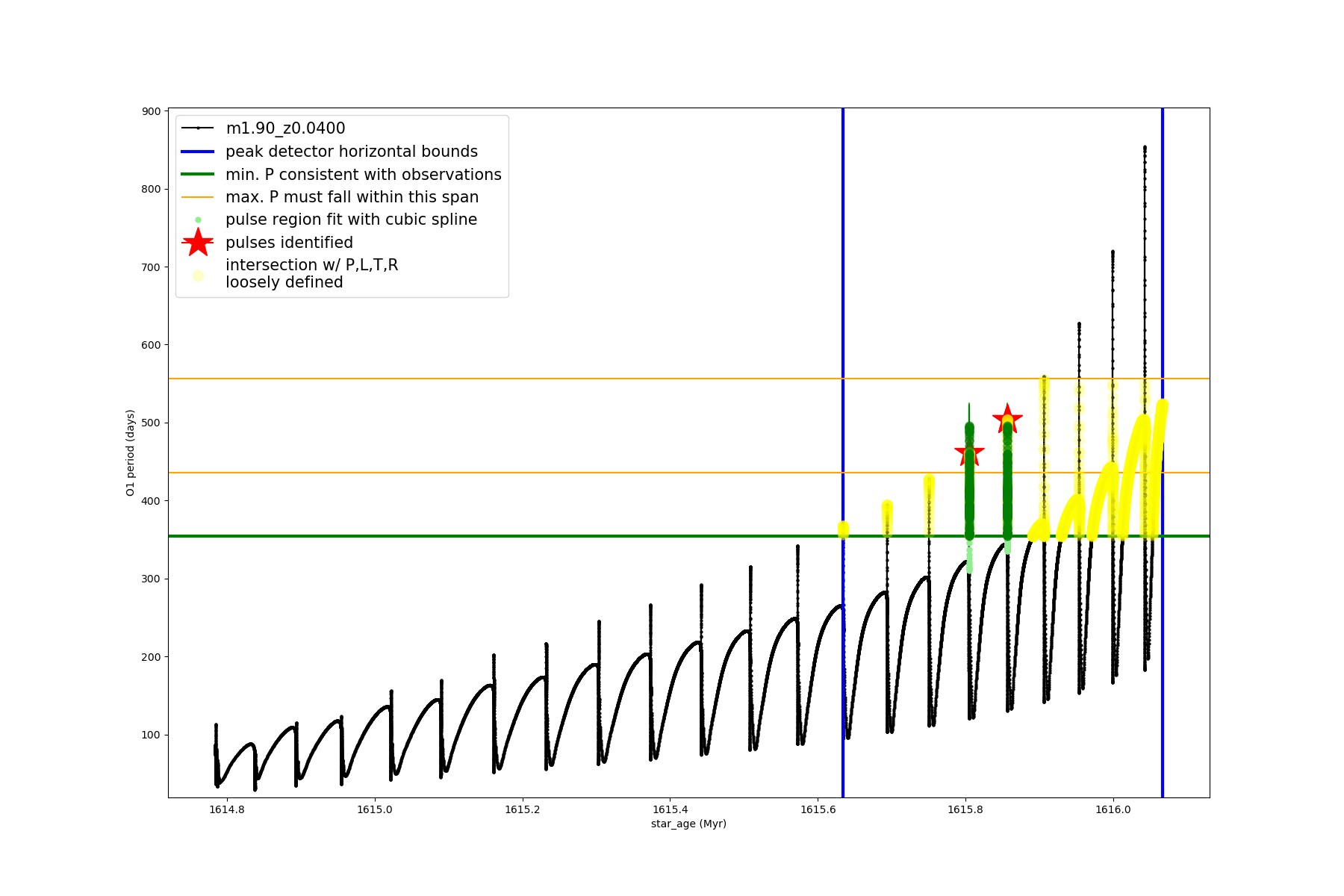Click "pulse region fit with cubic spline" label
Image resolution: width=1344 pixels, height=896 pixels.
click(x=351, y=220)
